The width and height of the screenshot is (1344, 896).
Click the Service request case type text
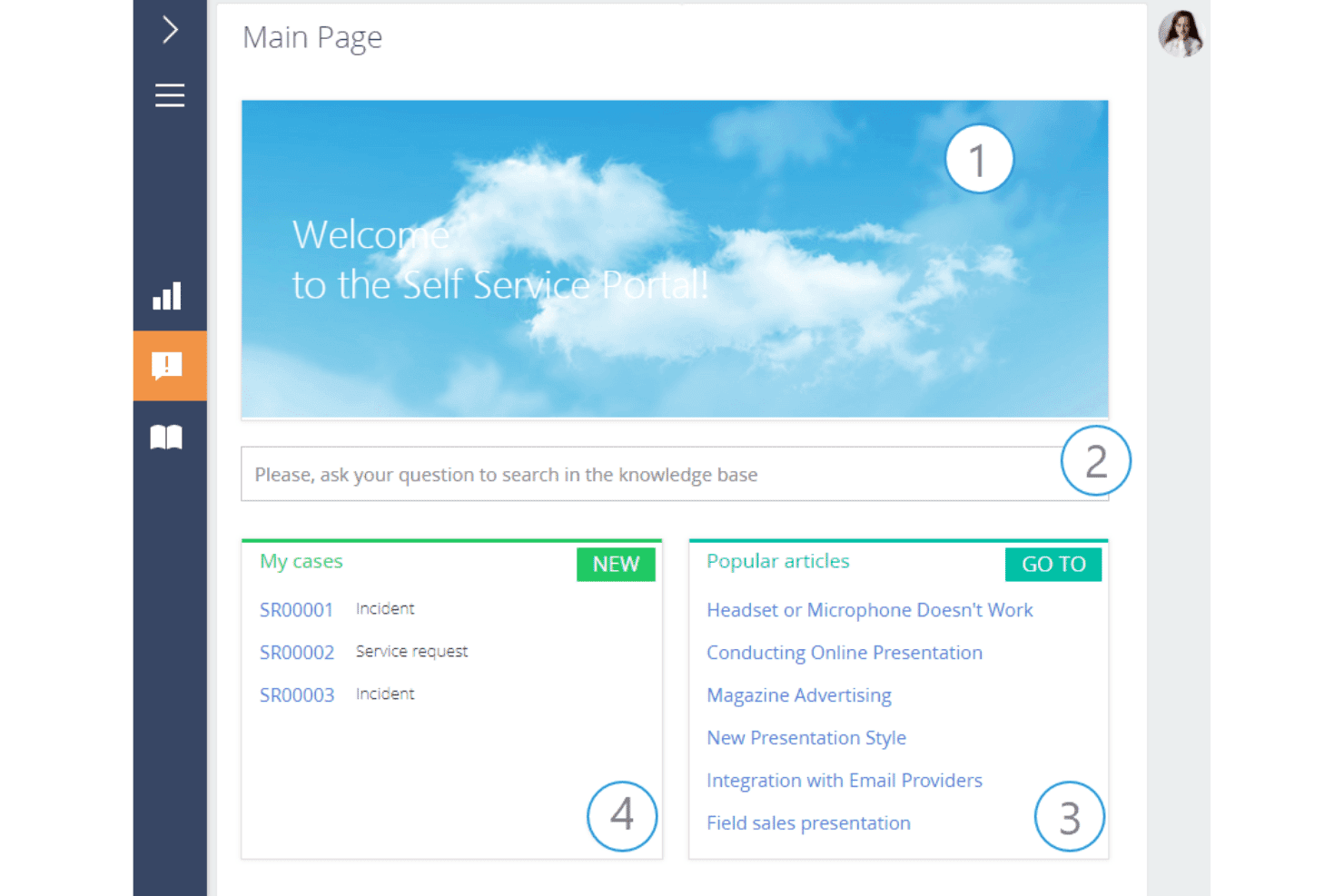coord(412,652)
